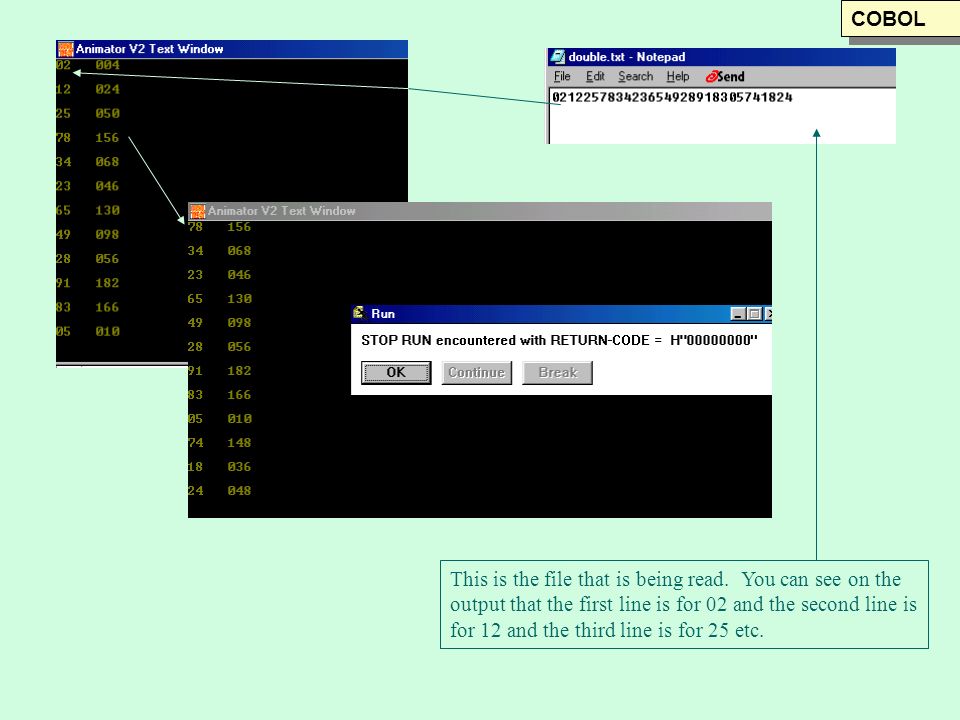Image resolution: width=960 pixels, height=720 pixels.
Task: Click value 148 in the front Animator window
Action: (239, 443)
